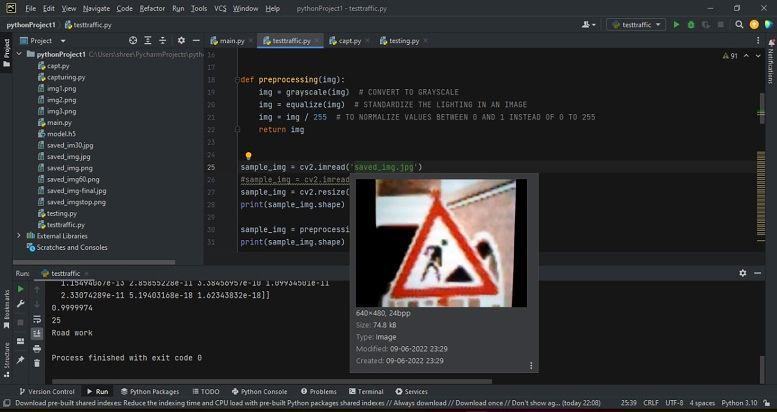Open image preview popup options menu
Viewport: 777px width, 412px height.
click(531, 366)
